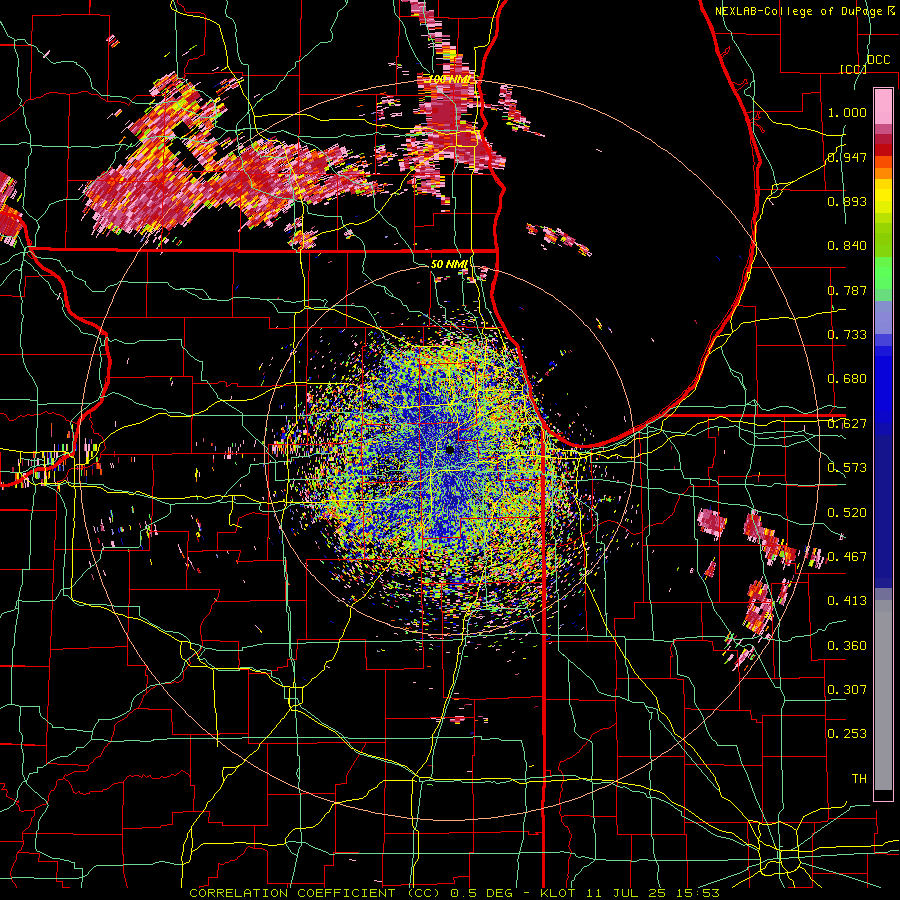Select the 0.413 legend value
The width and height of the screenshot is (900, 900).
[847, 601]
